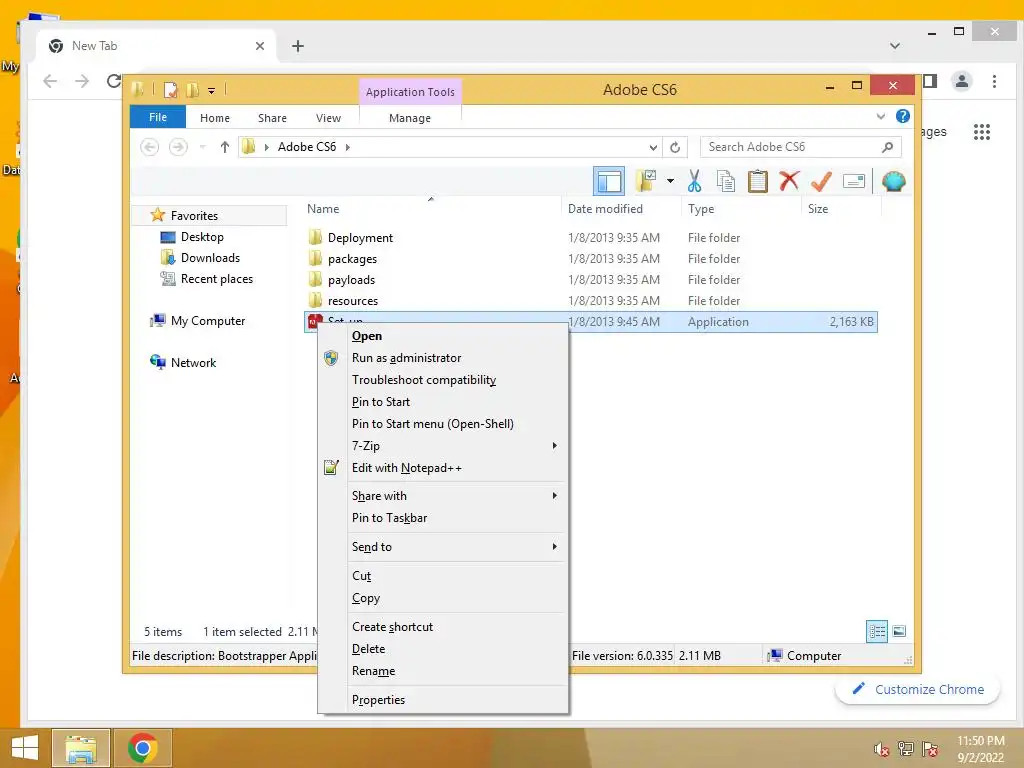Open the Customize Quick Access Toolbar dropdown

[x=212, y=90]
